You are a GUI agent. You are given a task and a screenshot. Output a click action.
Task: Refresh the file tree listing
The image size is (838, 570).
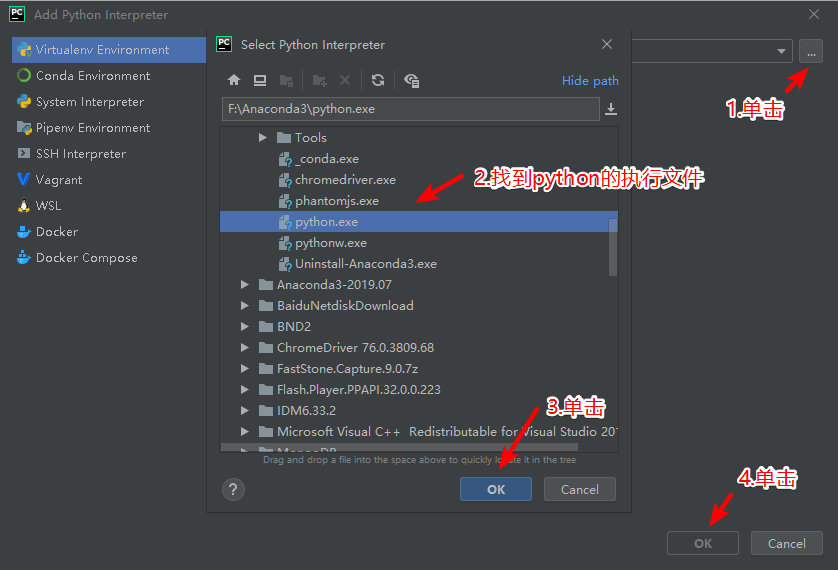coord(378,80)
